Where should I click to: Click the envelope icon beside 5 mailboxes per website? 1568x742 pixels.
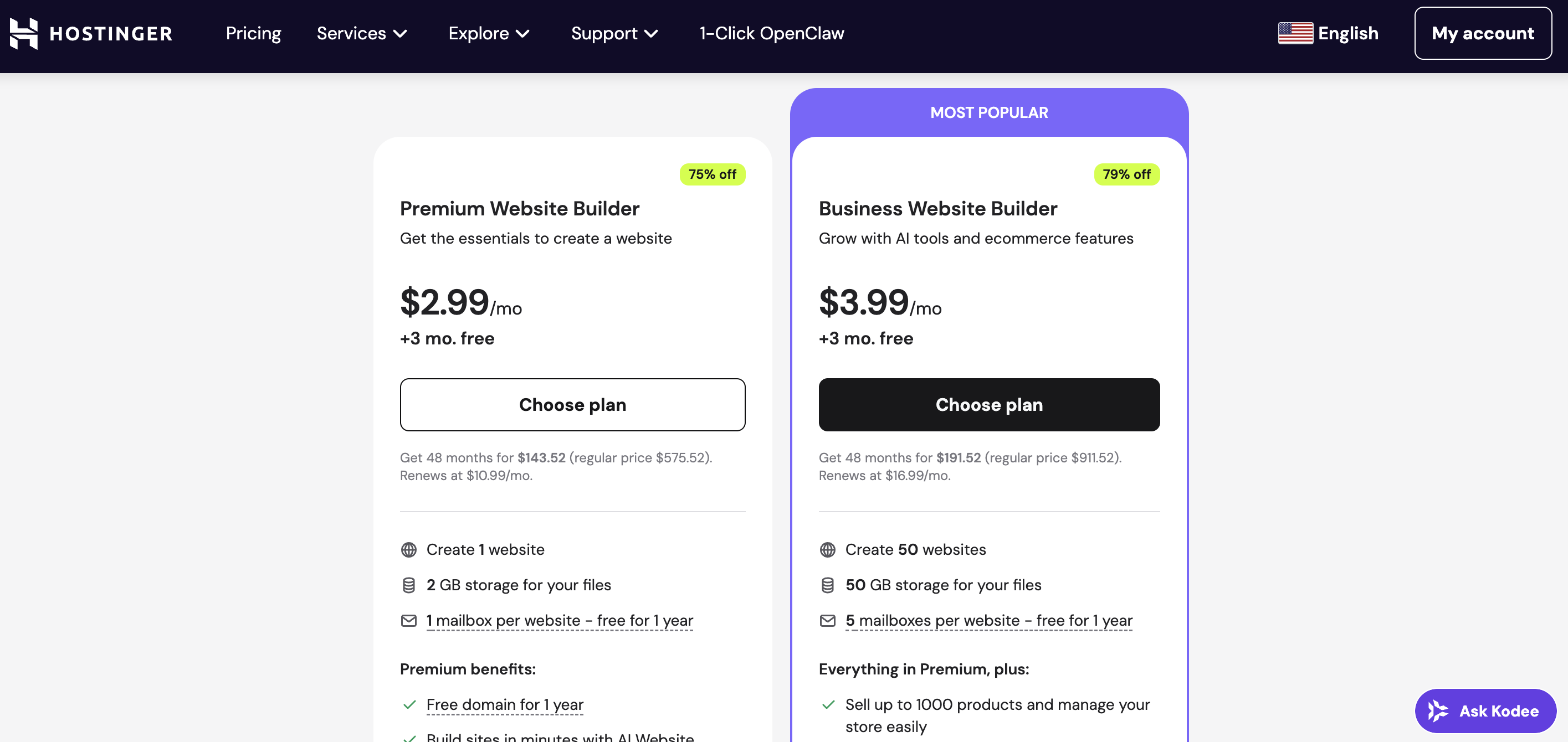[x=828, y=620]
